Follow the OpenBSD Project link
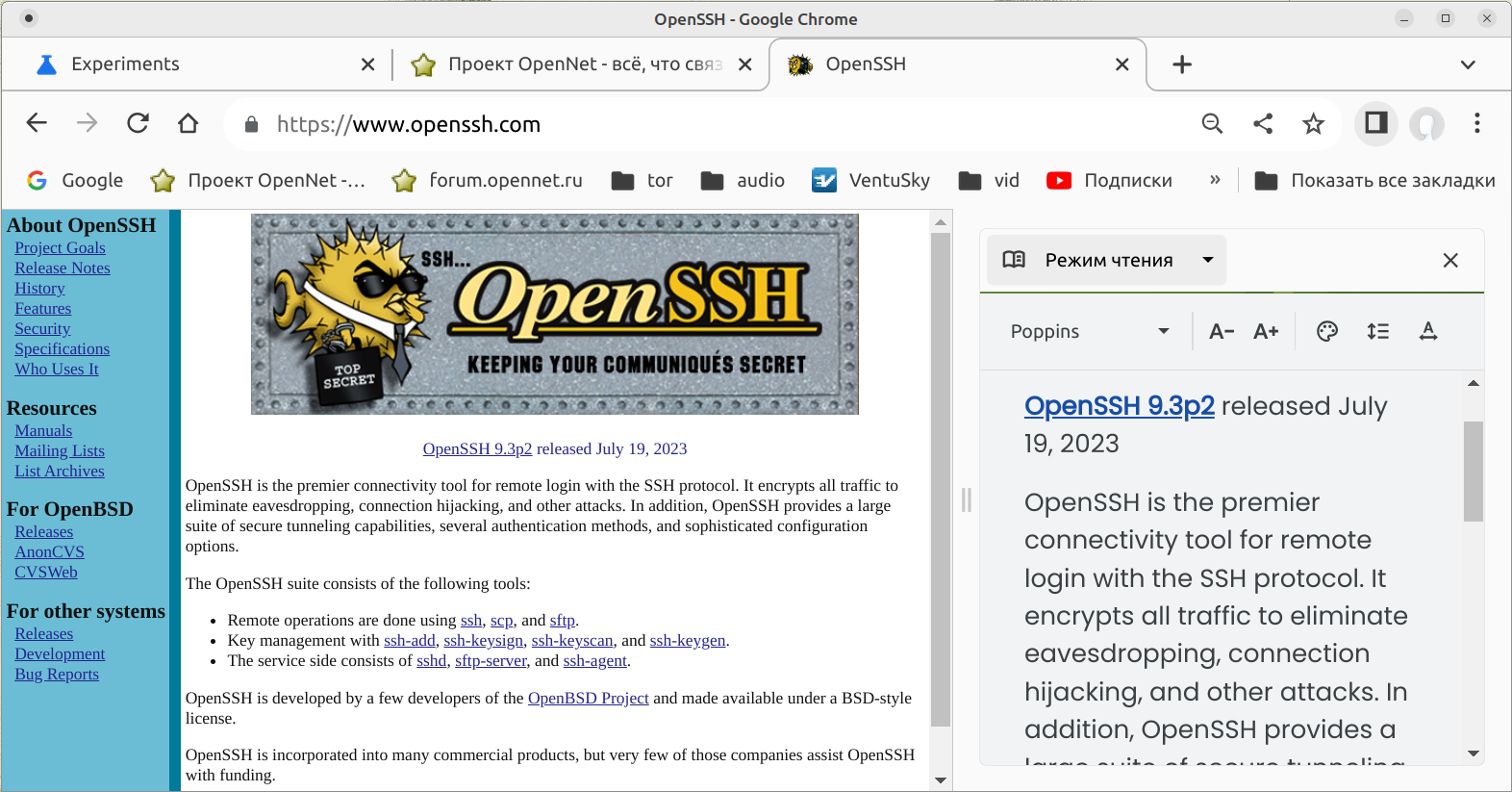Image resolution: width=1512 pixels, height=792 pixels. 589,699
